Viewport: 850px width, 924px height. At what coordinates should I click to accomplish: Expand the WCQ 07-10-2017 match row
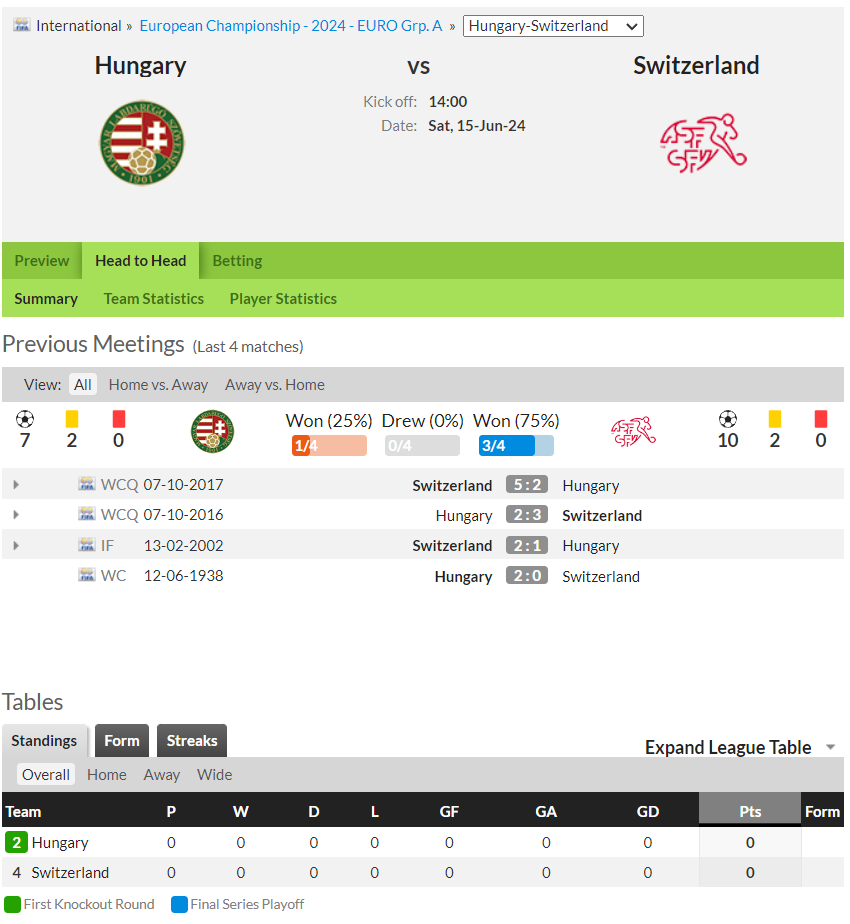(16, 484)
